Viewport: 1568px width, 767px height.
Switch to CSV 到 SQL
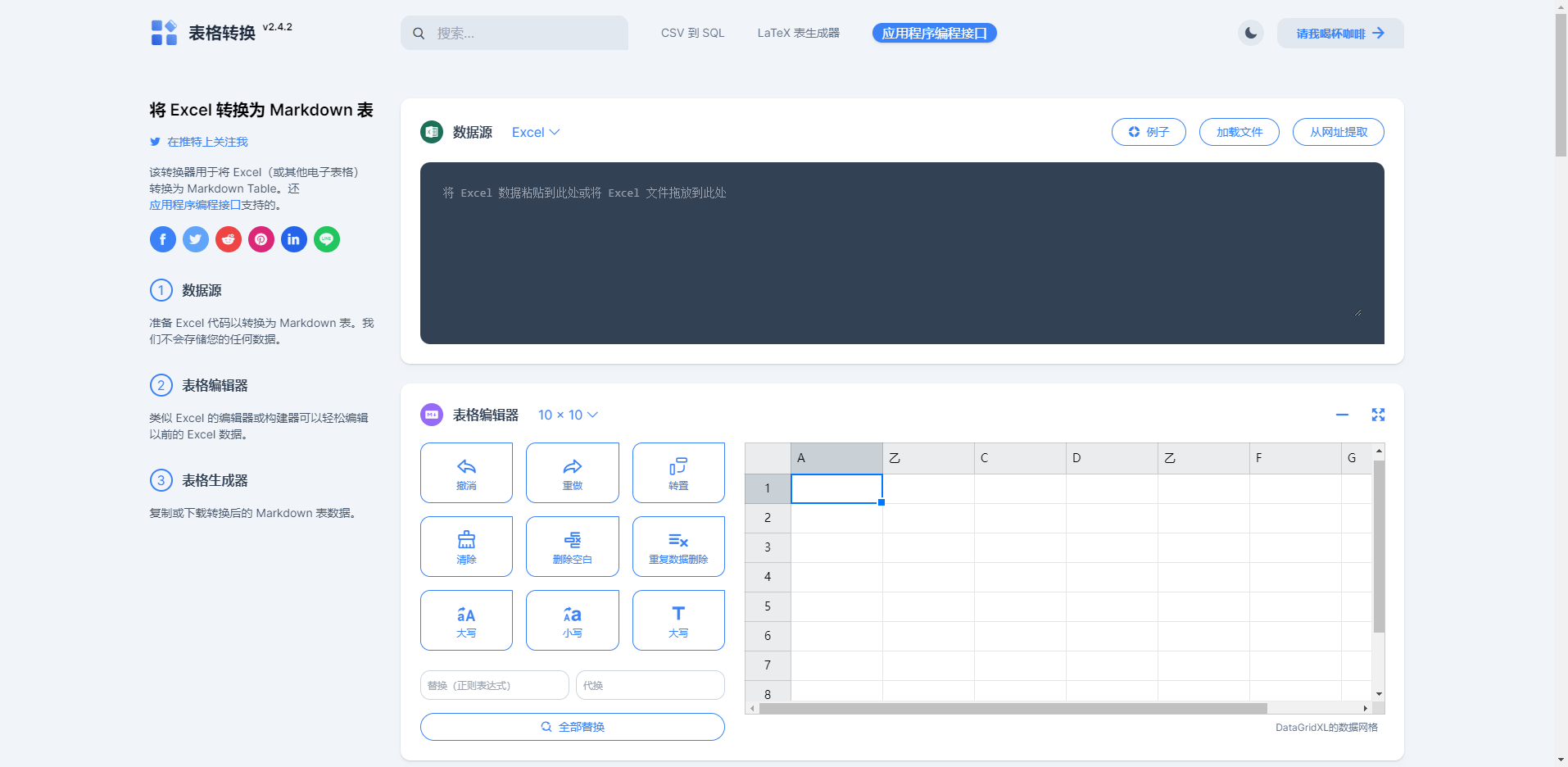(692, 33)
